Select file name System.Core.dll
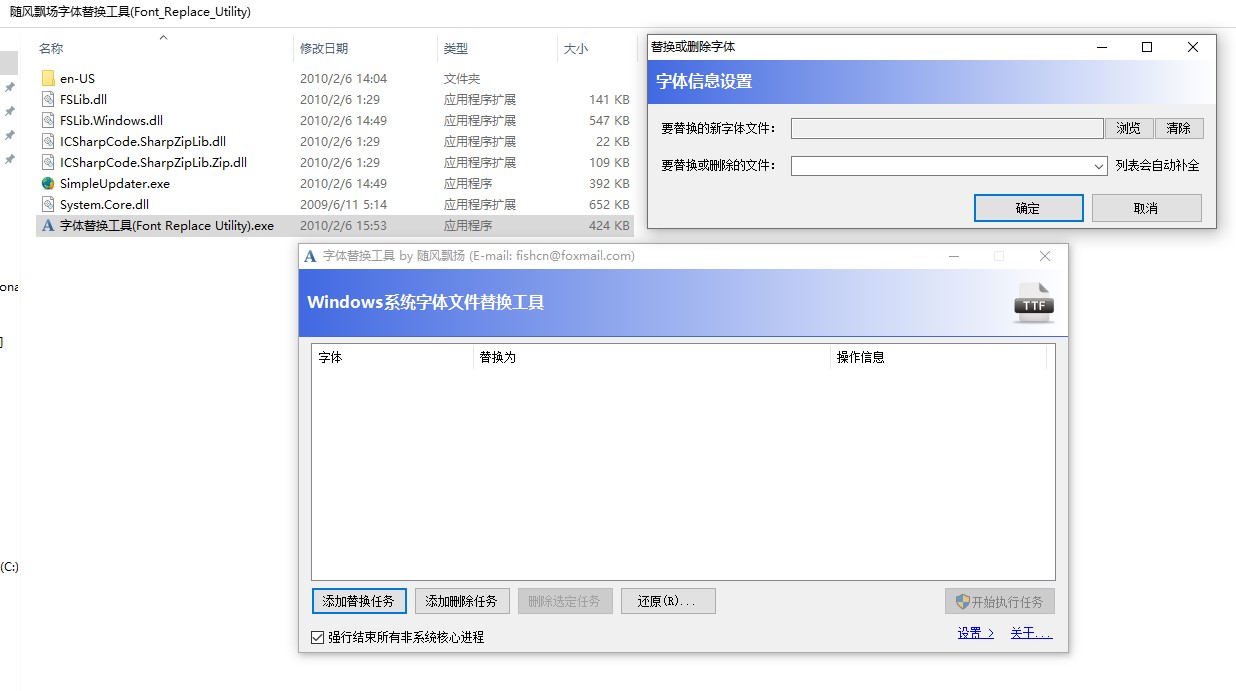This screenshot has height=691, width=1236. (x=104, y=204)
